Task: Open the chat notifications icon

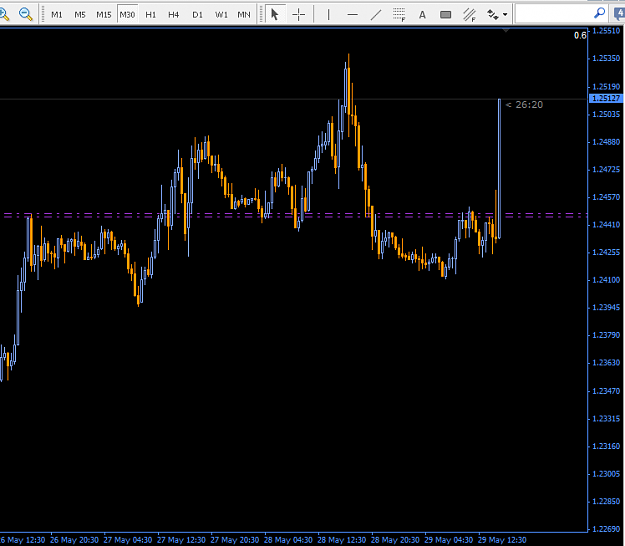Action: 620,14
